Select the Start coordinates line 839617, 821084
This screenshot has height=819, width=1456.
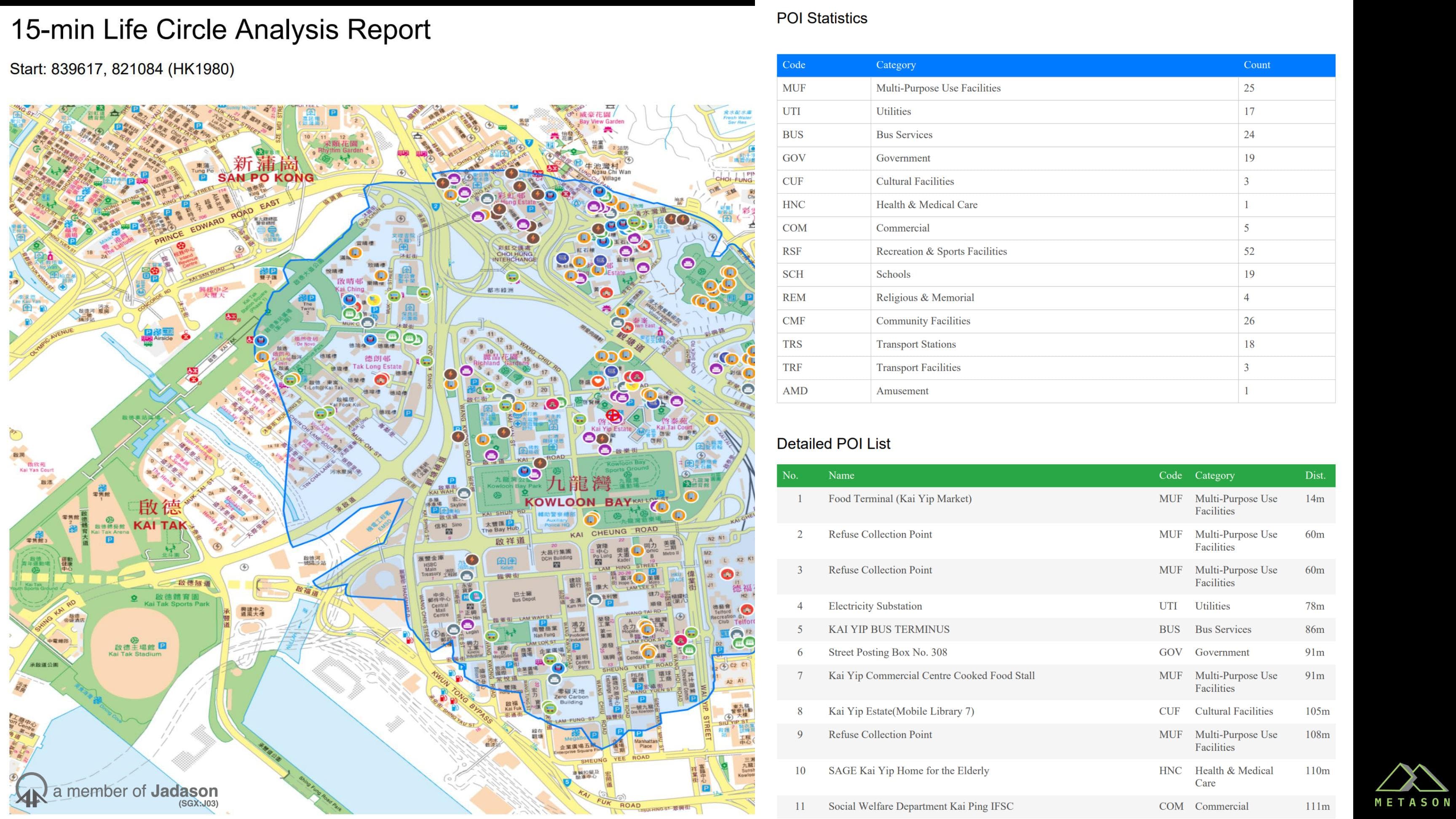click(x=122, y=69)
